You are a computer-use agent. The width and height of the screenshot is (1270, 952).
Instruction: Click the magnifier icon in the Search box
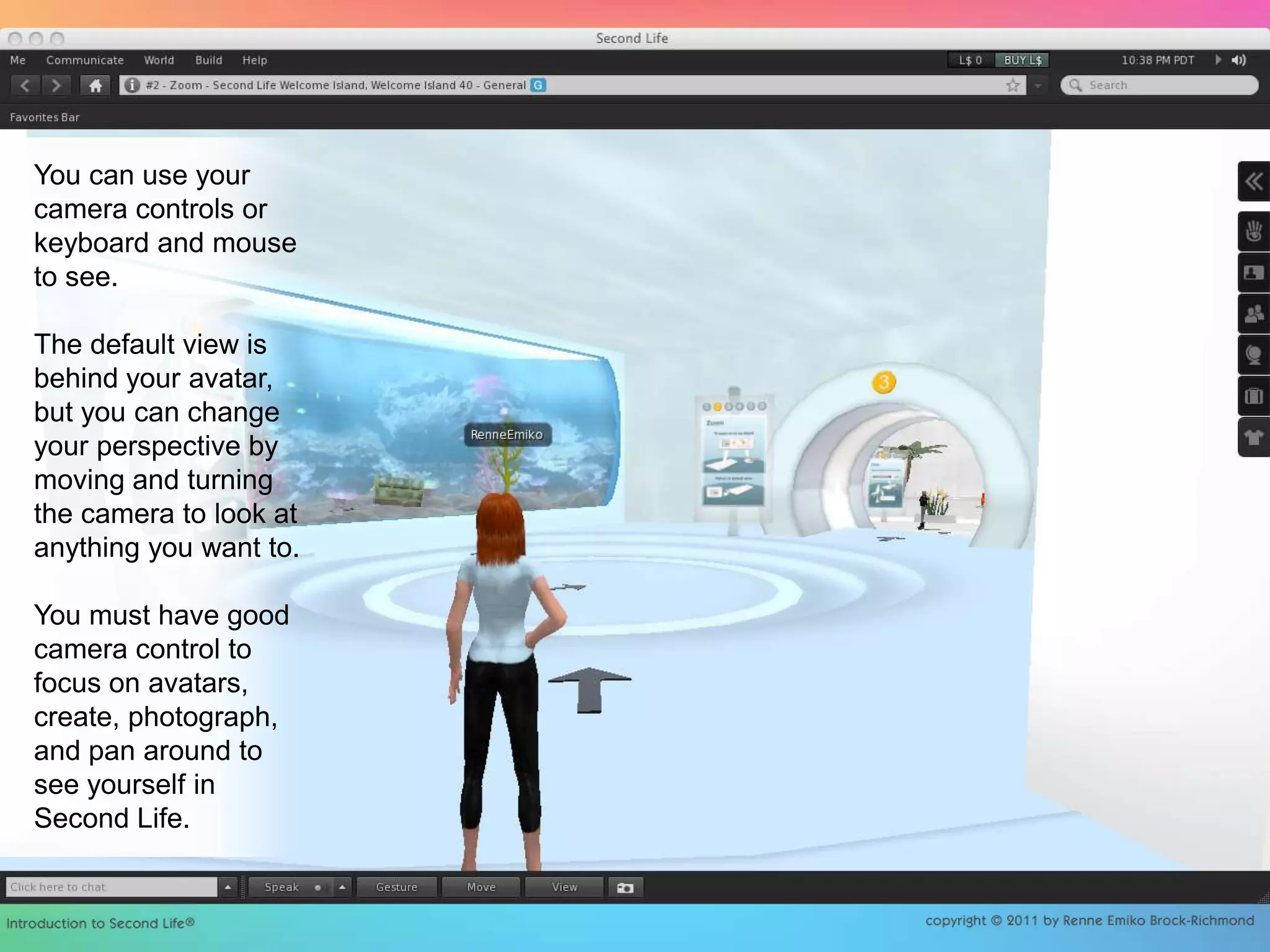pos(1076,86)
